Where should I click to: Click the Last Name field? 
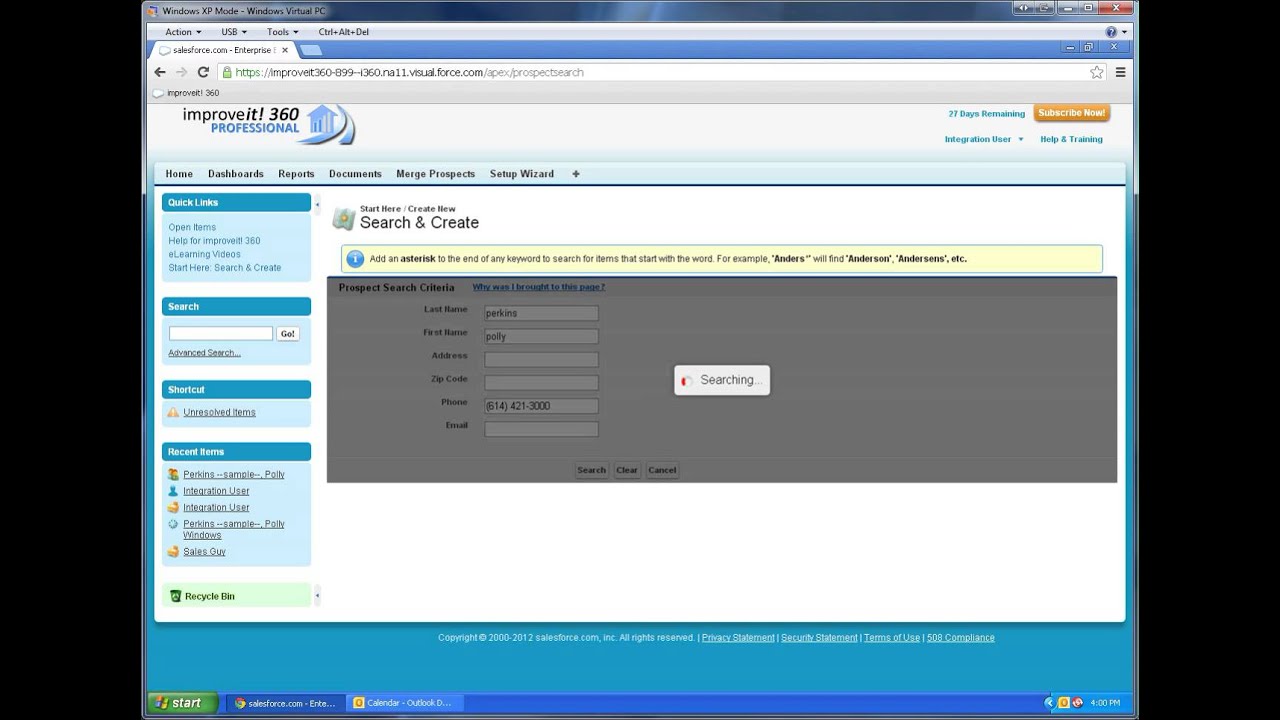541,313
